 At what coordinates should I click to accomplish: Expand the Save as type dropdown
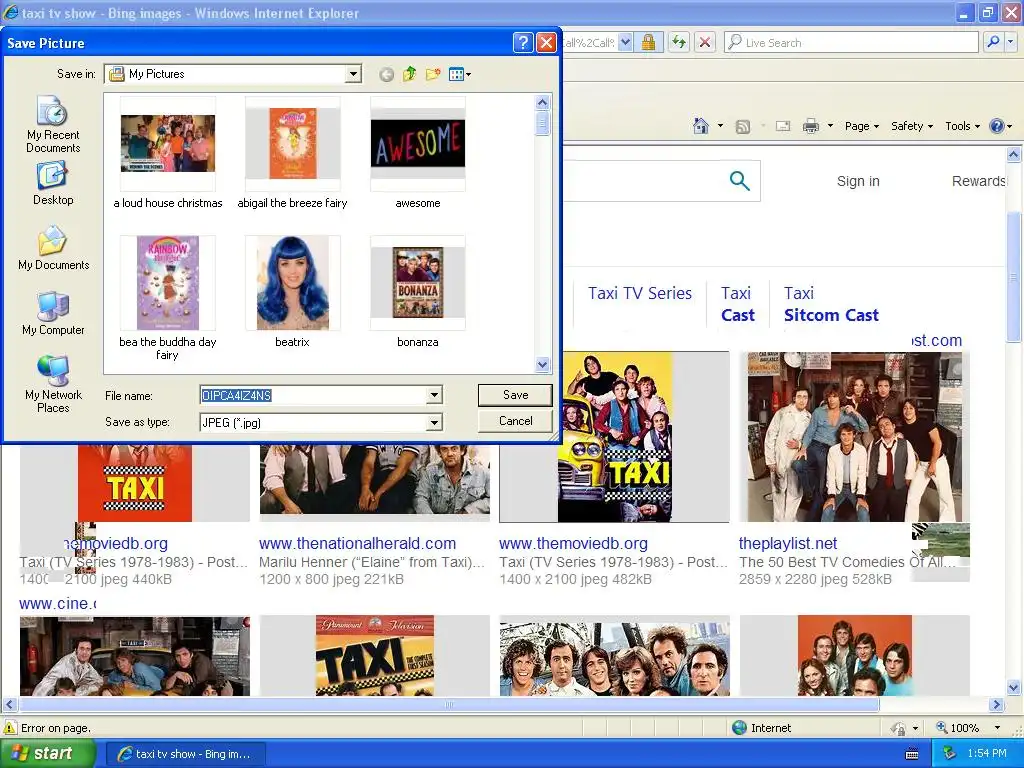coord(434,423)
